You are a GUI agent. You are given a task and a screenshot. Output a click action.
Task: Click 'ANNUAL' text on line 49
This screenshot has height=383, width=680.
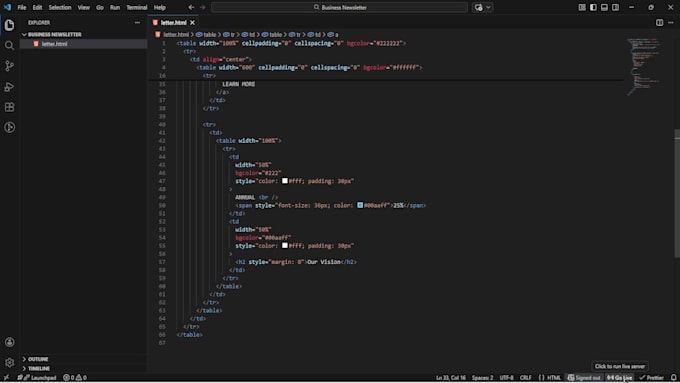(x=245, y=197)
